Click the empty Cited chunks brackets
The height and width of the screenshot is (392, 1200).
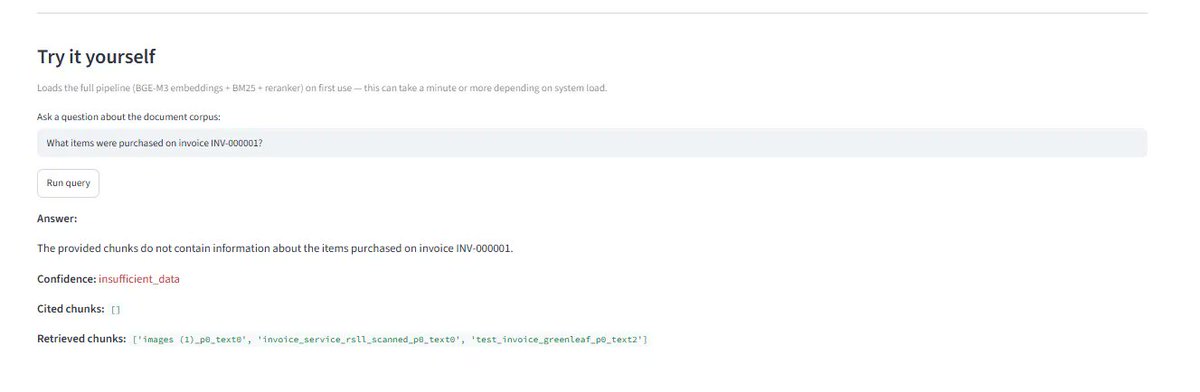(x=116, y=310)
